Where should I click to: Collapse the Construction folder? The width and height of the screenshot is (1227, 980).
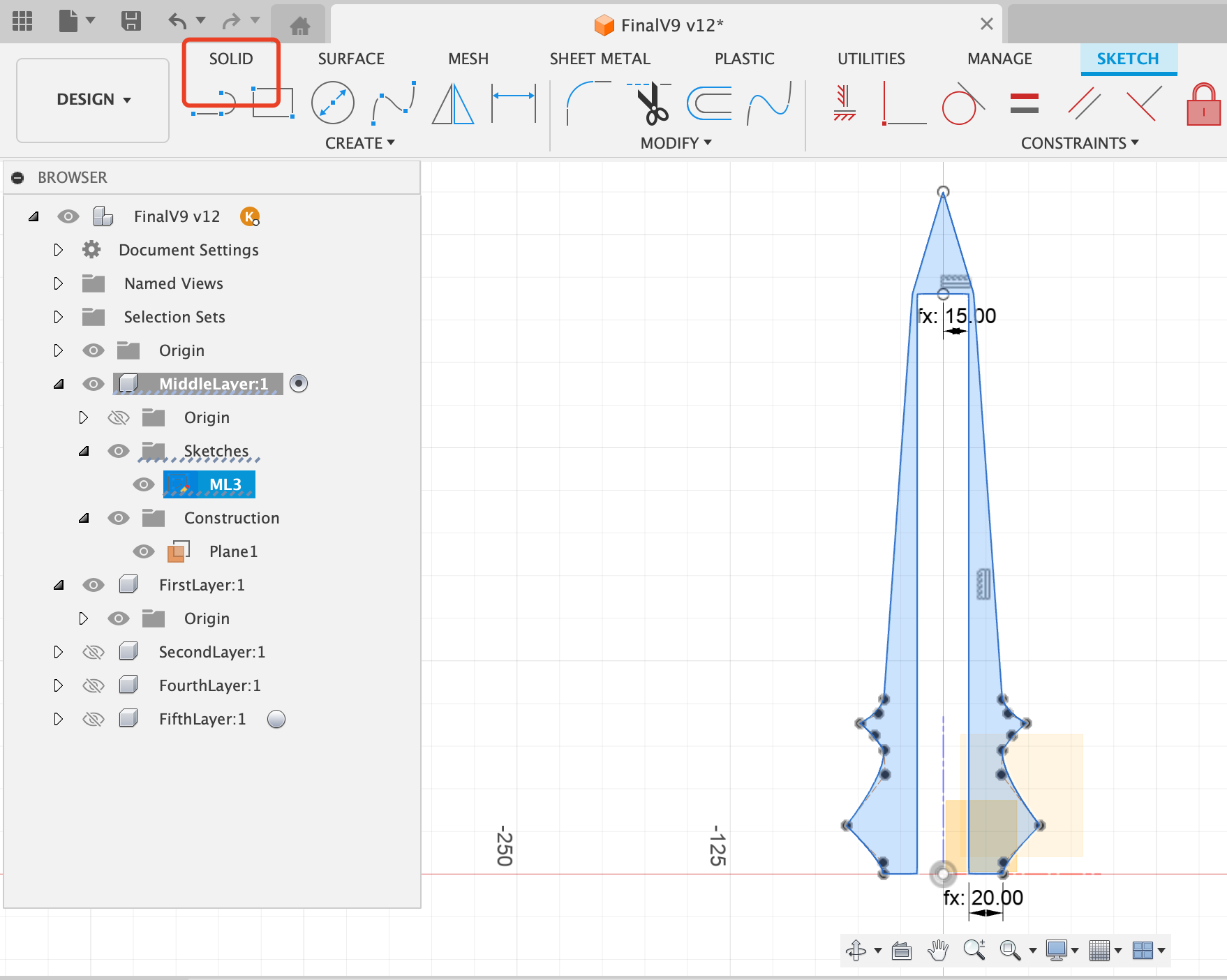pos(84,518)
